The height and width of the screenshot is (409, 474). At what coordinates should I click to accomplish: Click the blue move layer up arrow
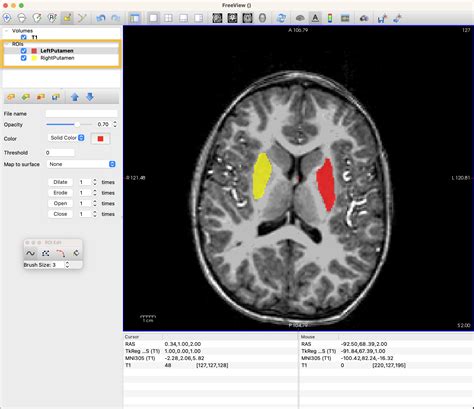75,97
